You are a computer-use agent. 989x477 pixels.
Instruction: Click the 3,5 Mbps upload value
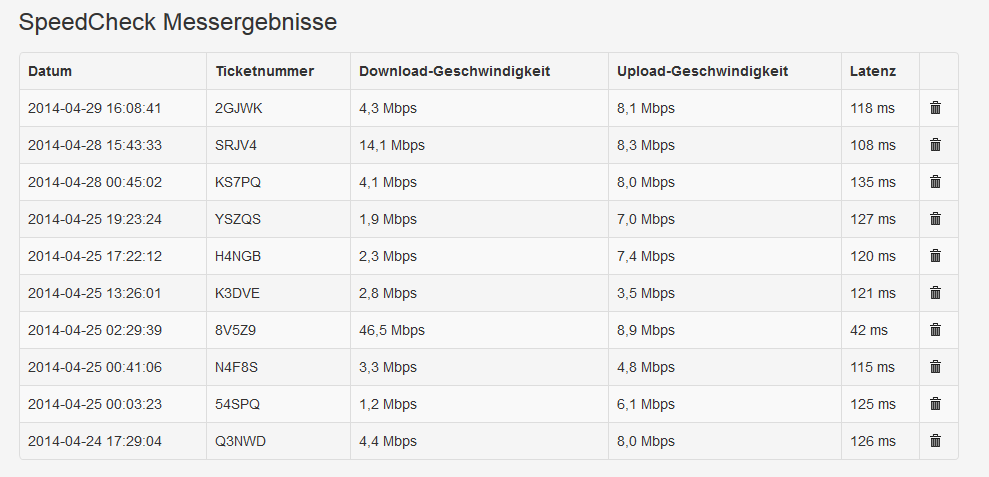pos(646,293)
